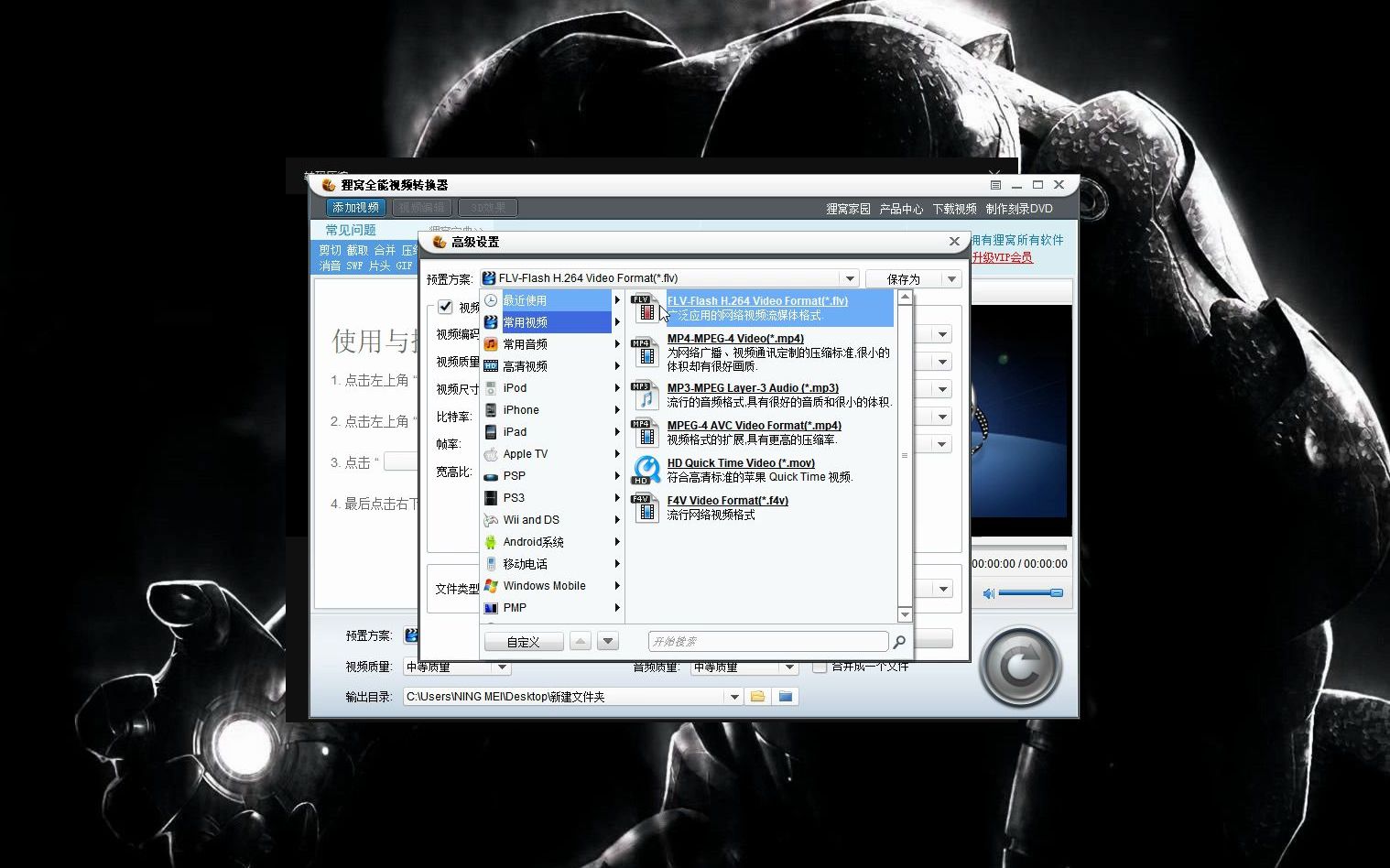Click the PSP console icon

point(491,476)
